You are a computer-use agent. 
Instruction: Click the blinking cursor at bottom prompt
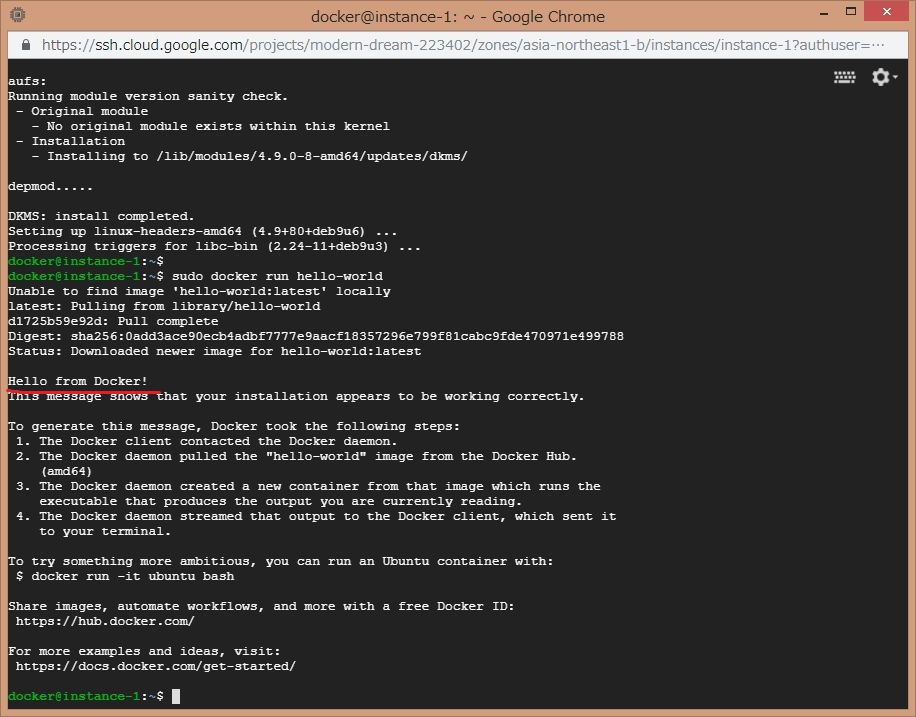176,696
